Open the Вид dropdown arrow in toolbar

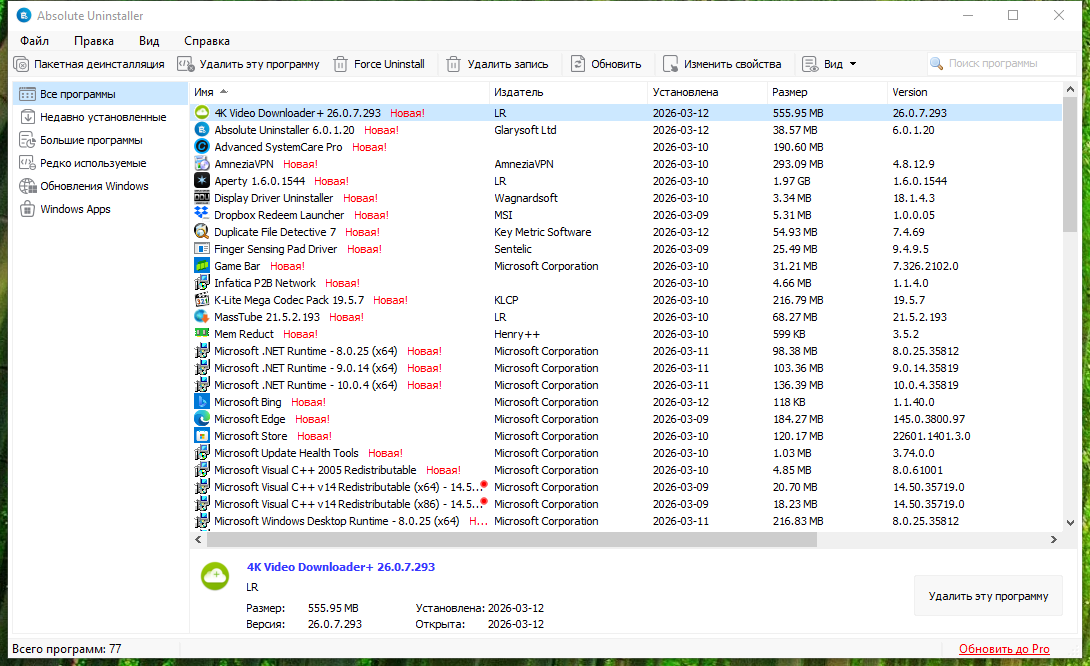click(x=853, y=64)
